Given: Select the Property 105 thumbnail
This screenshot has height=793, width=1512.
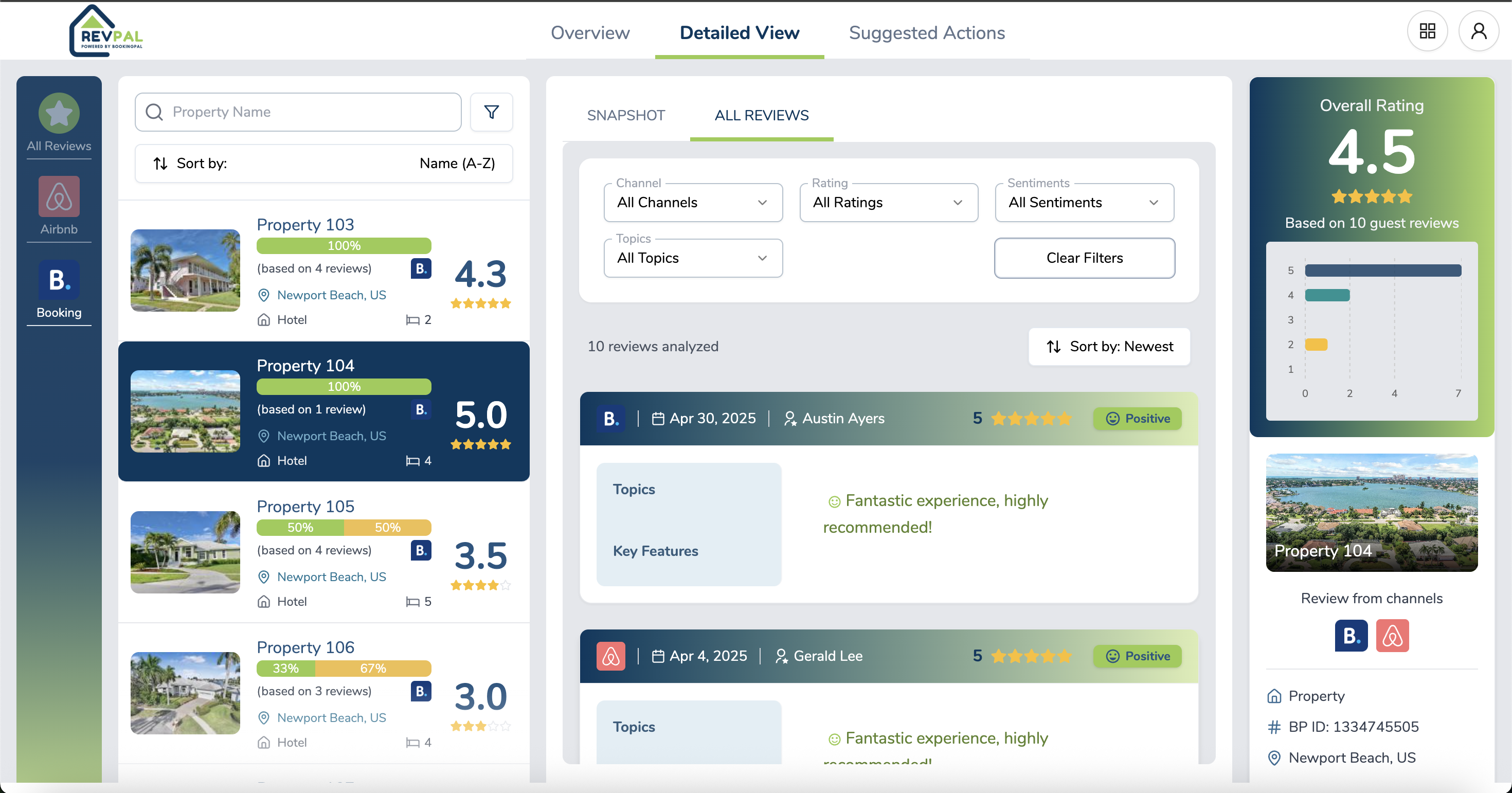Looking at the screenshot, I should pyautogui.click(x=185, y=552).
